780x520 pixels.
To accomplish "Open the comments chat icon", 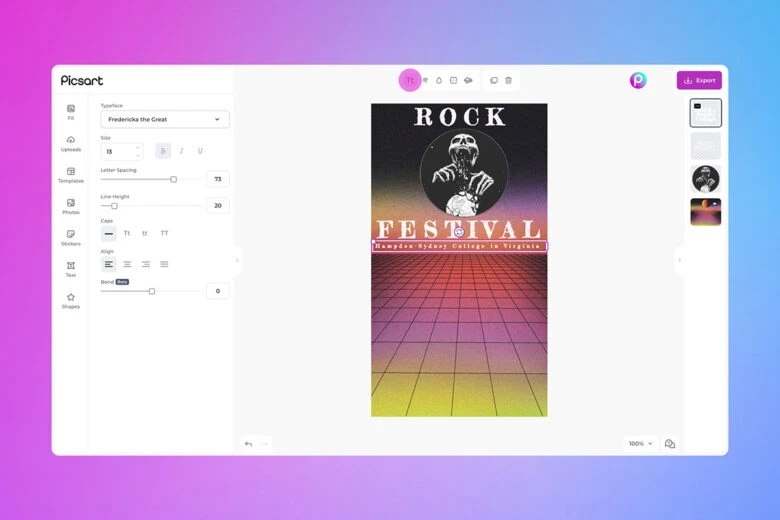I will pos(670,443).
